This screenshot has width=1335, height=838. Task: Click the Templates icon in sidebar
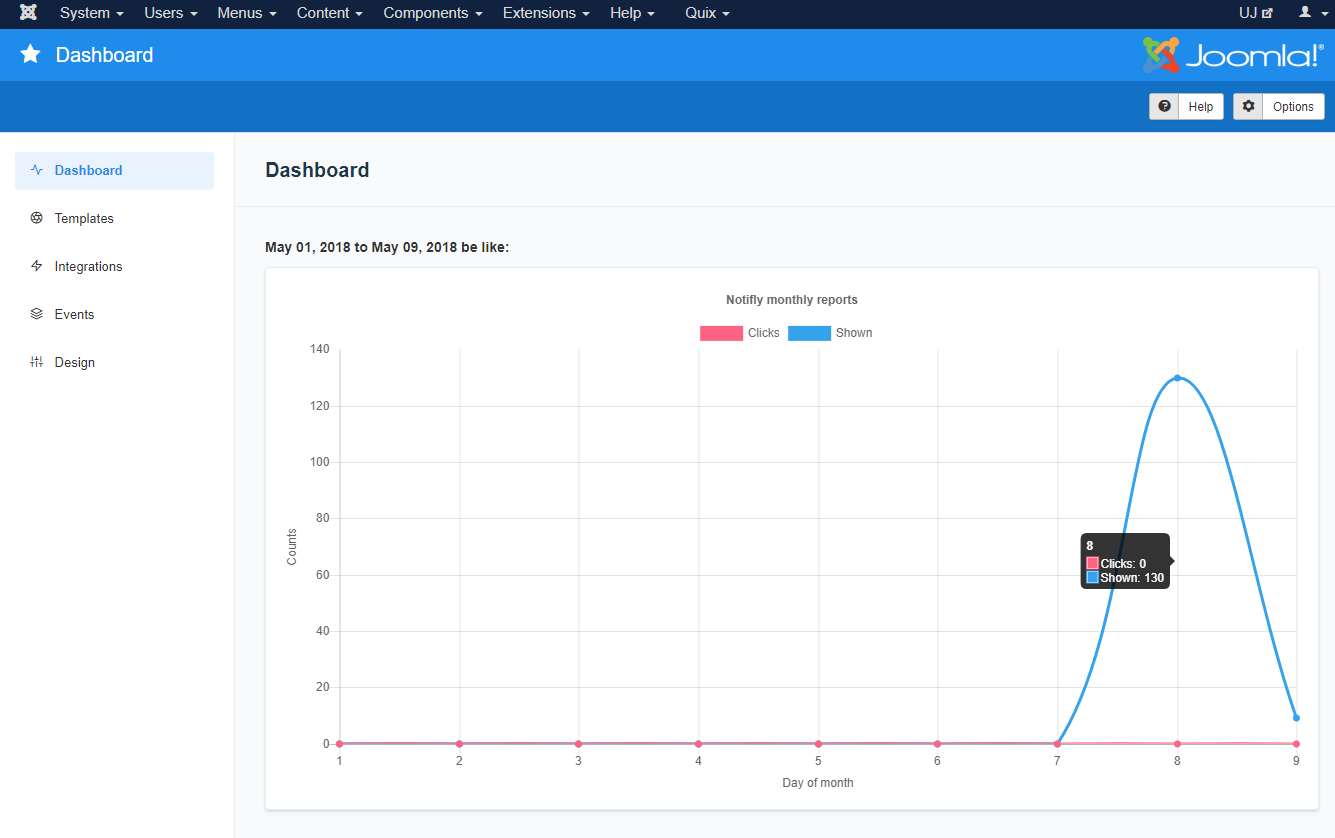(x=37, y=218)
